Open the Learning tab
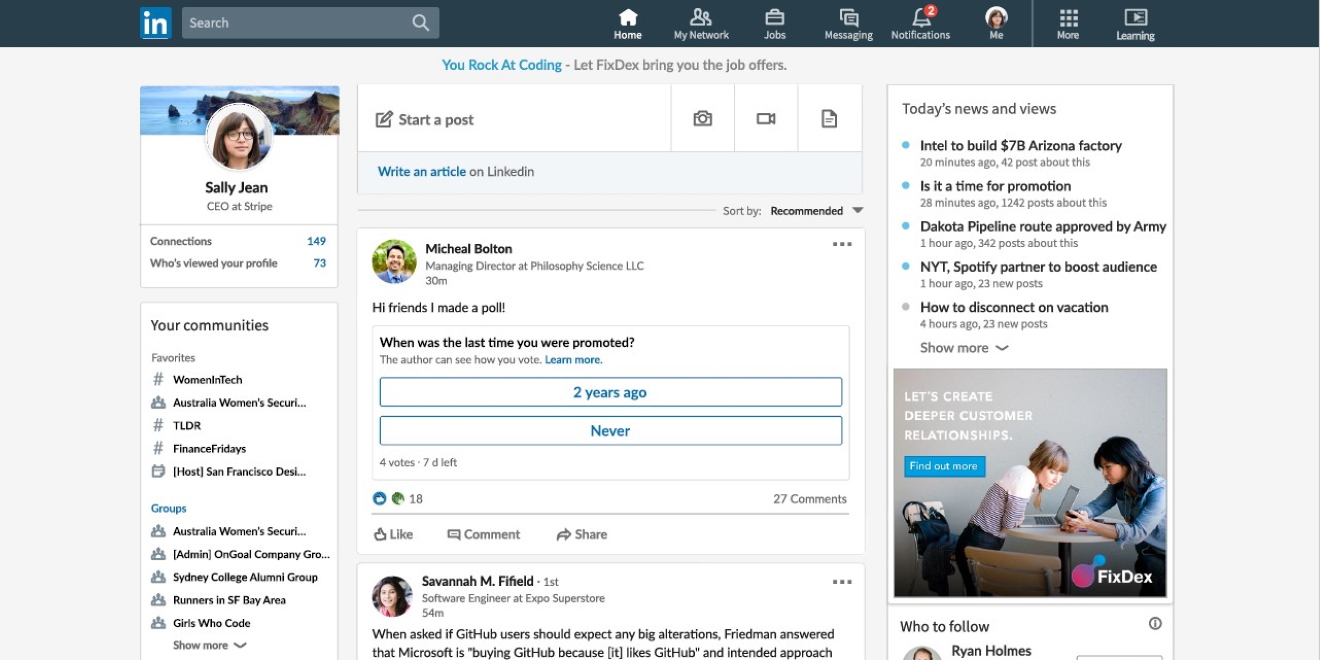The height and width of the screenshot is (660, 1320). [1135, 24]
